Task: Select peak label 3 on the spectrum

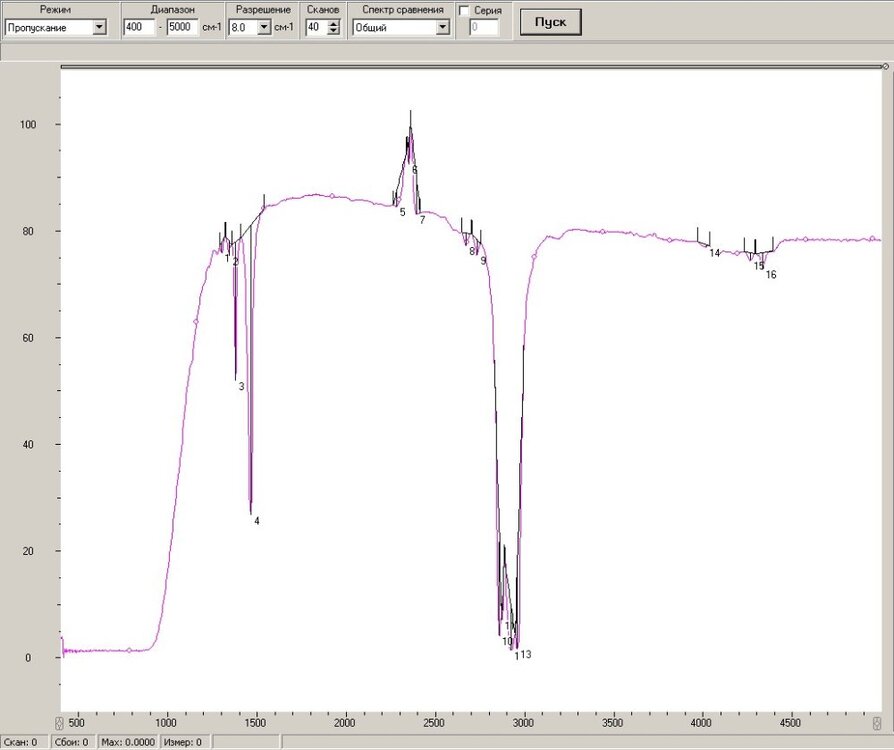Action: click(241, 386)
